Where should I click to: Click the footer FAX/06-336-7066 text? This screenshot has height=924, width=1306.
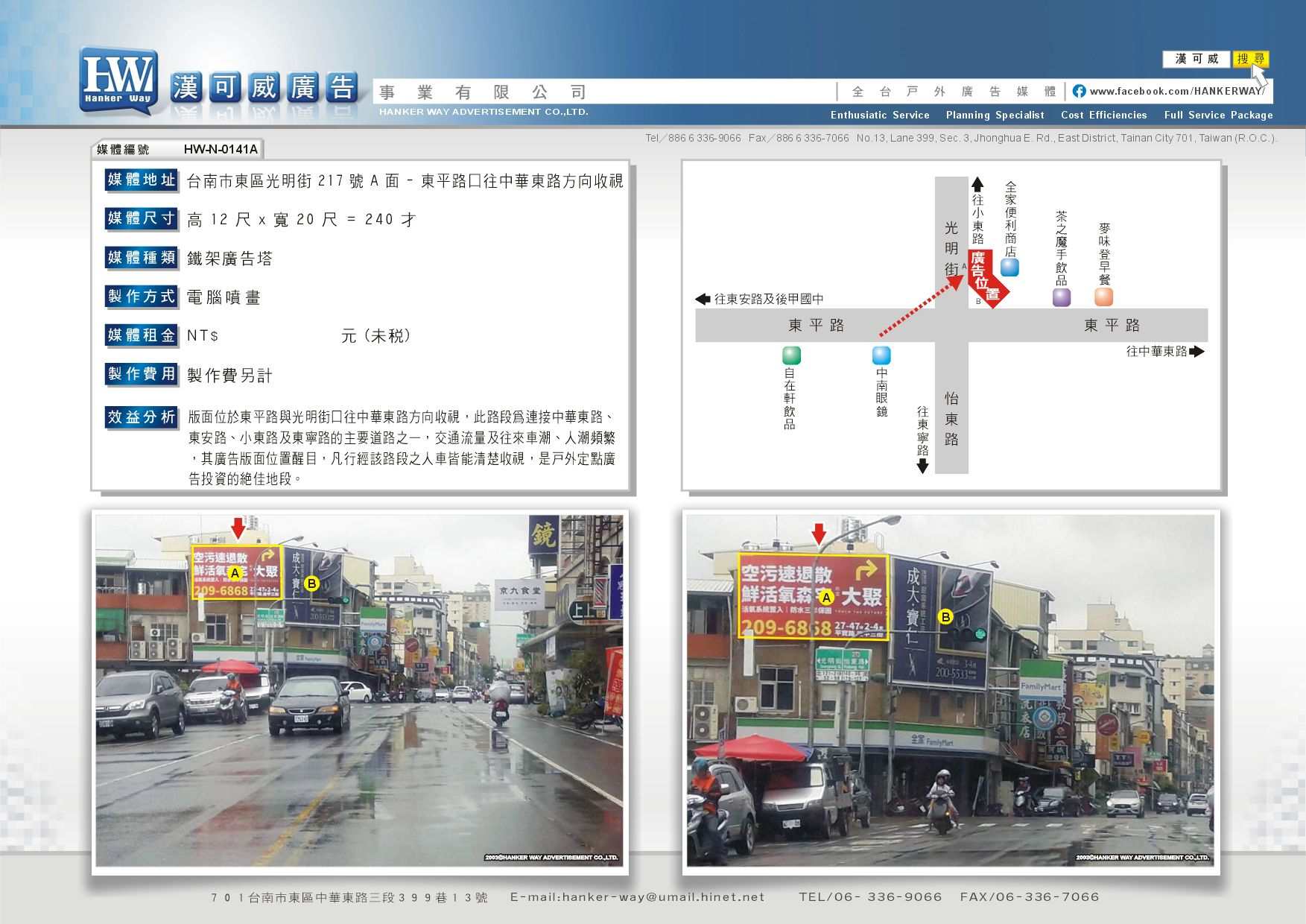[1030, 897]
